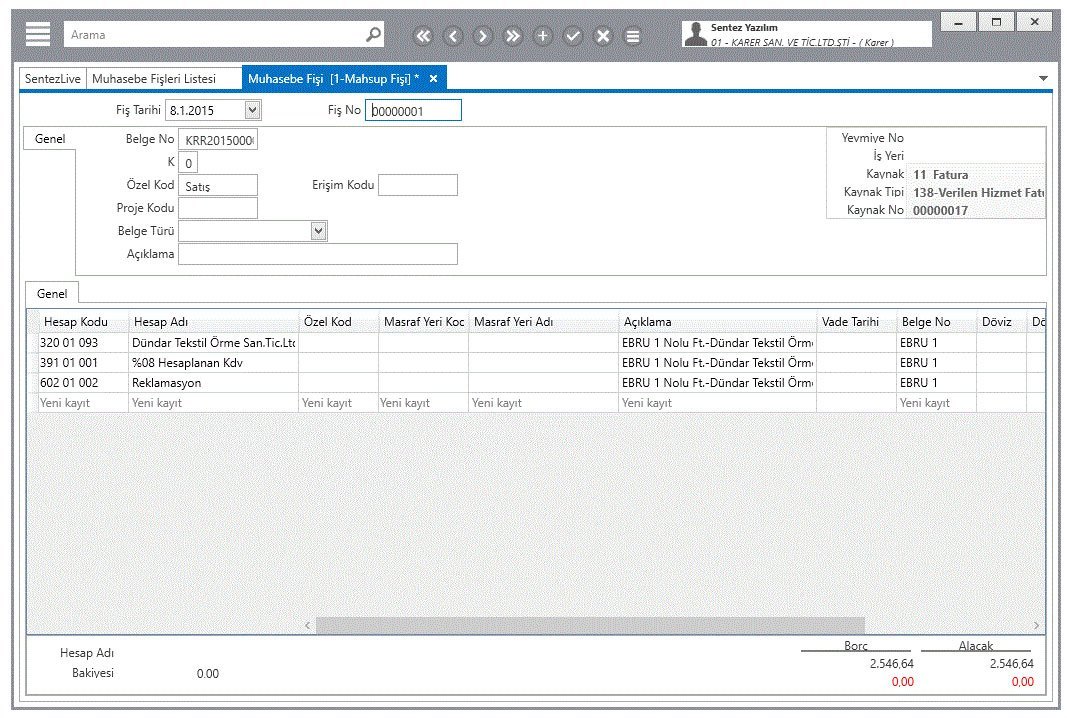Click the Belge No column header
Image resolution: width=1067 pixels, height=718 pixels.
tap(936, 321)
